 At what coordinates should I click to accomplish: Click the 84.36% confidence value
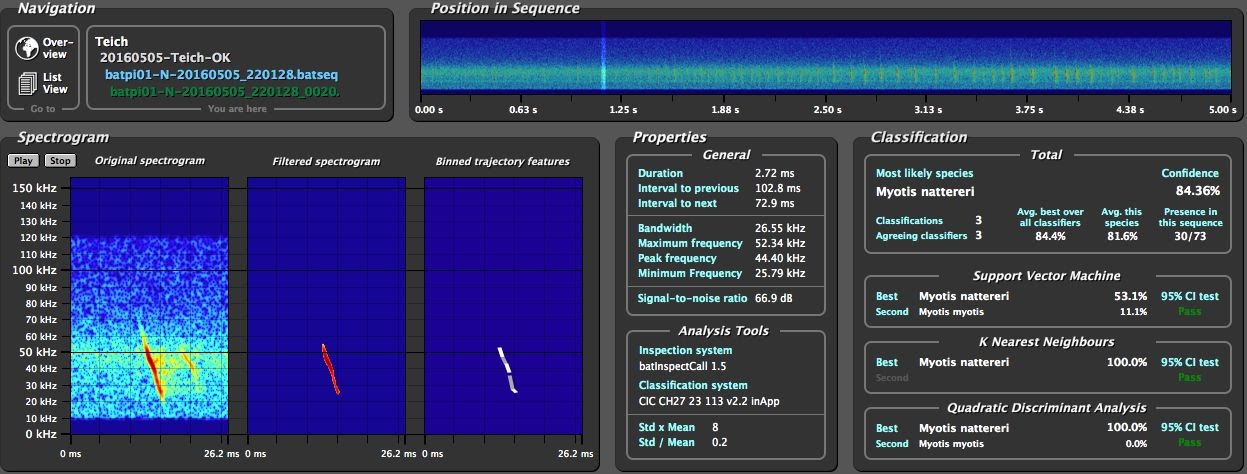pyautogui.click(x=1197, y=191)
